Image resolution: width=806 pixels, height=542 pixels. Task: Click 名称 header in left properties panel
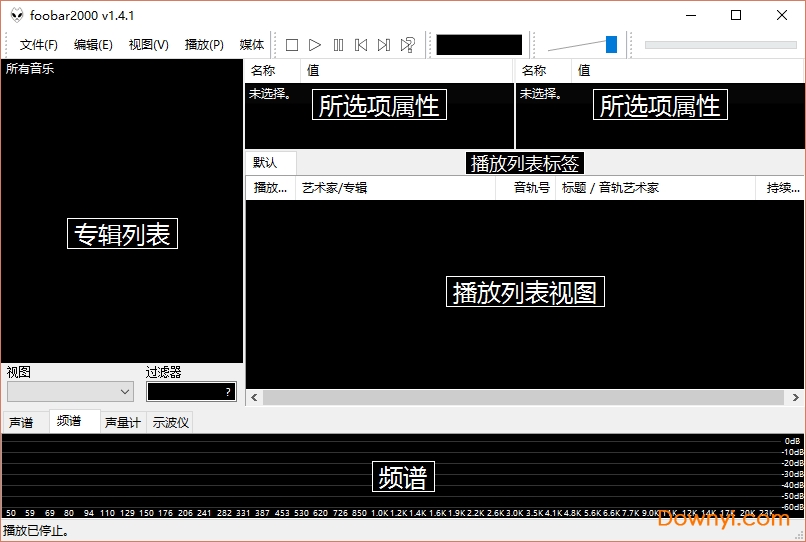[x=272, y=70]
